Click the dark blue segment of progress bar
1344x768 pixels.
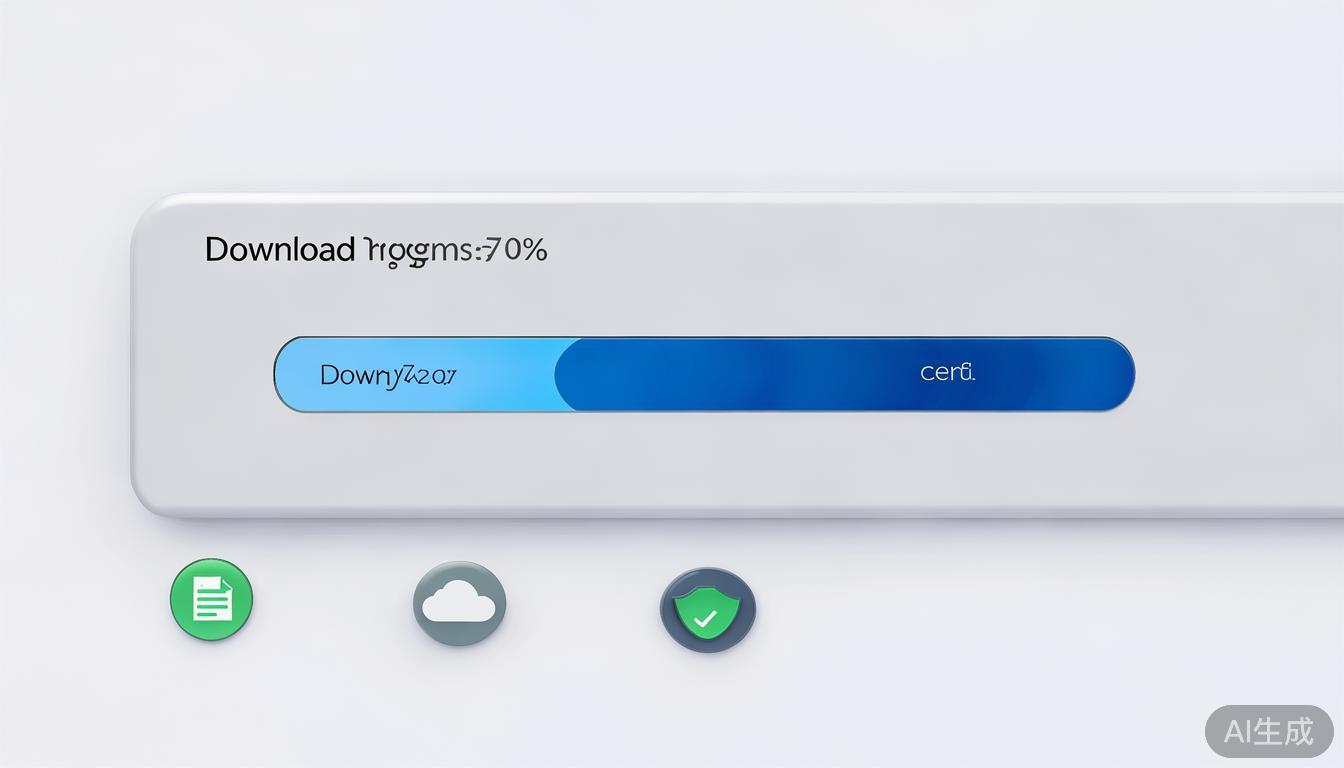[845, 374]
